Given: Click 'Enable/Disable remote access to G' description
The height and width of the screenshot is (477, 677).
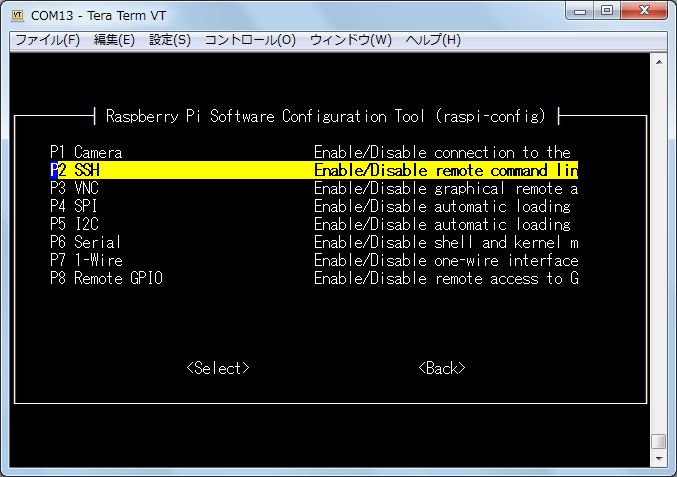Looking at the screenshot, I should (x=446, y=278).
